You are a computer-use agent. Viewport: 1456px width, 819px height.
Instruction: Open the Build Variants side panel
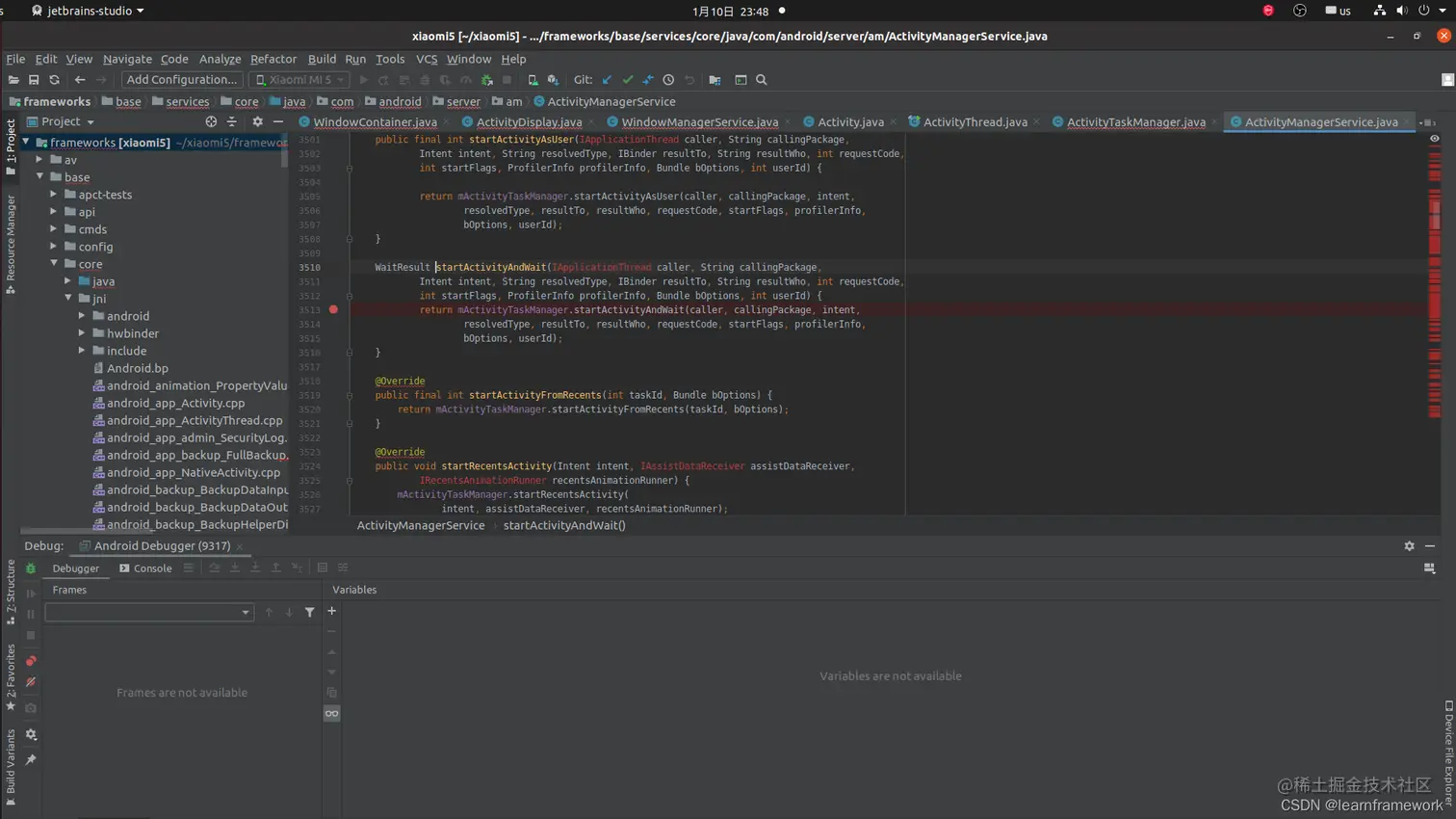pos(11,767)
